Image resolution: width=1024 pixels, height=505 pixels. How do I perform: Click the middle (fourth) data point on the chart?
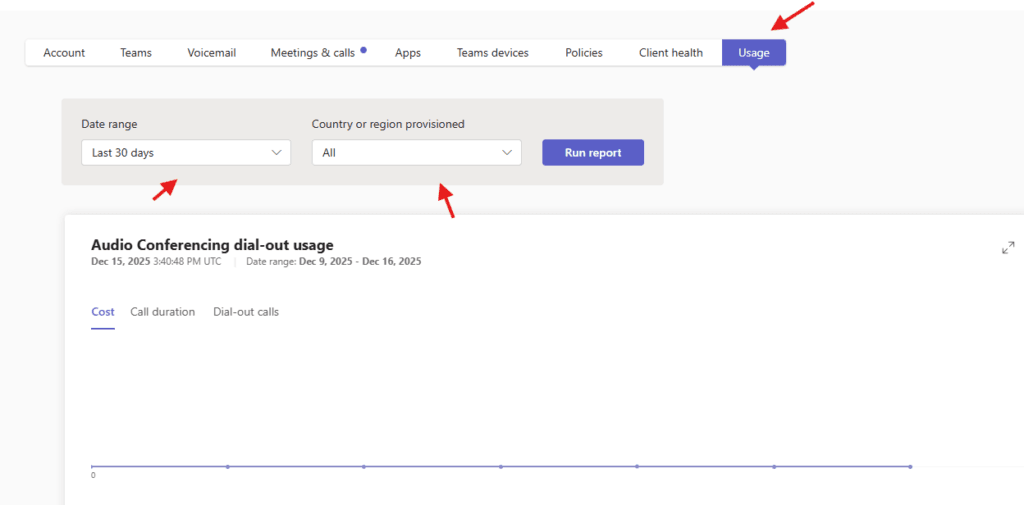click(x=501, y=466)
